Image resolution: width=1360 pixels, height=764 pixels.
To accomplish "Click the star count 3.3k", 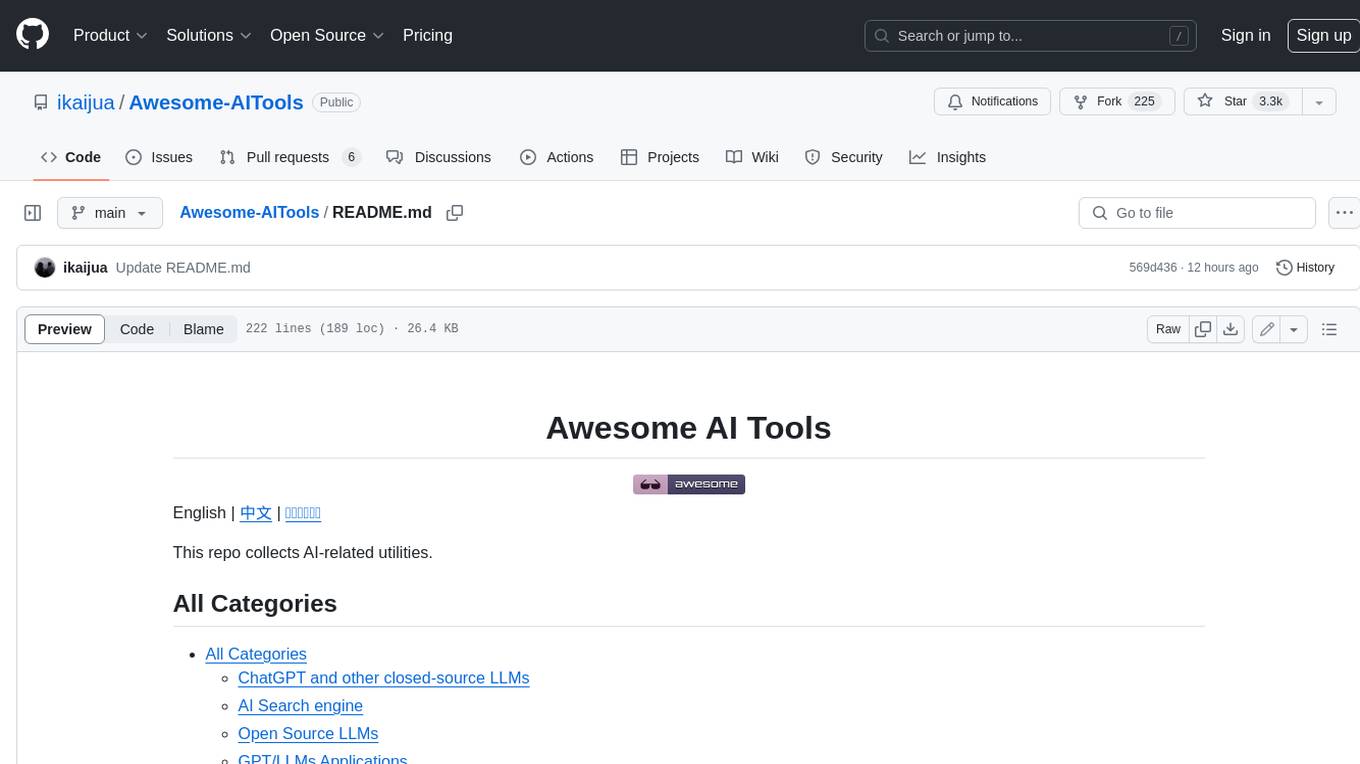I will point(1271,102).
